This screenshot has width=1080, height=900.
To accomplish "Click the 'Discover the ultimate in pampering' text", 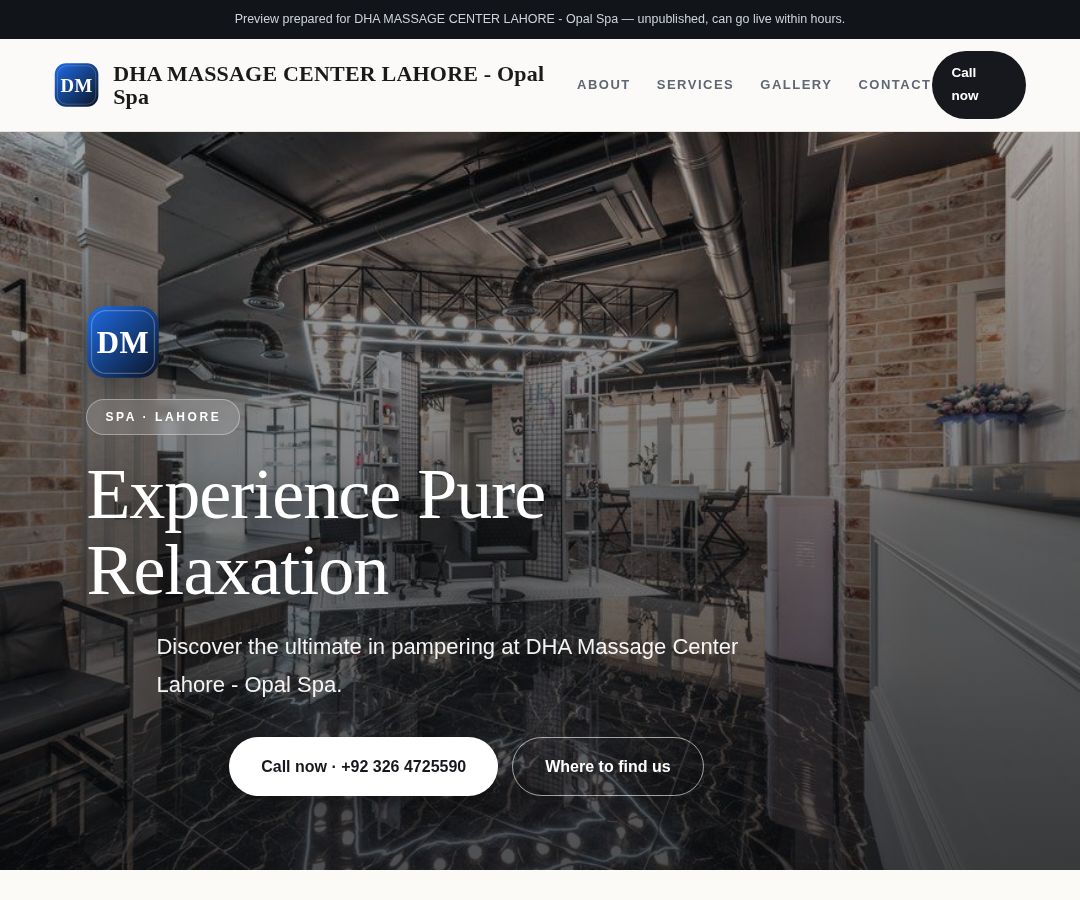I will 447,666.
